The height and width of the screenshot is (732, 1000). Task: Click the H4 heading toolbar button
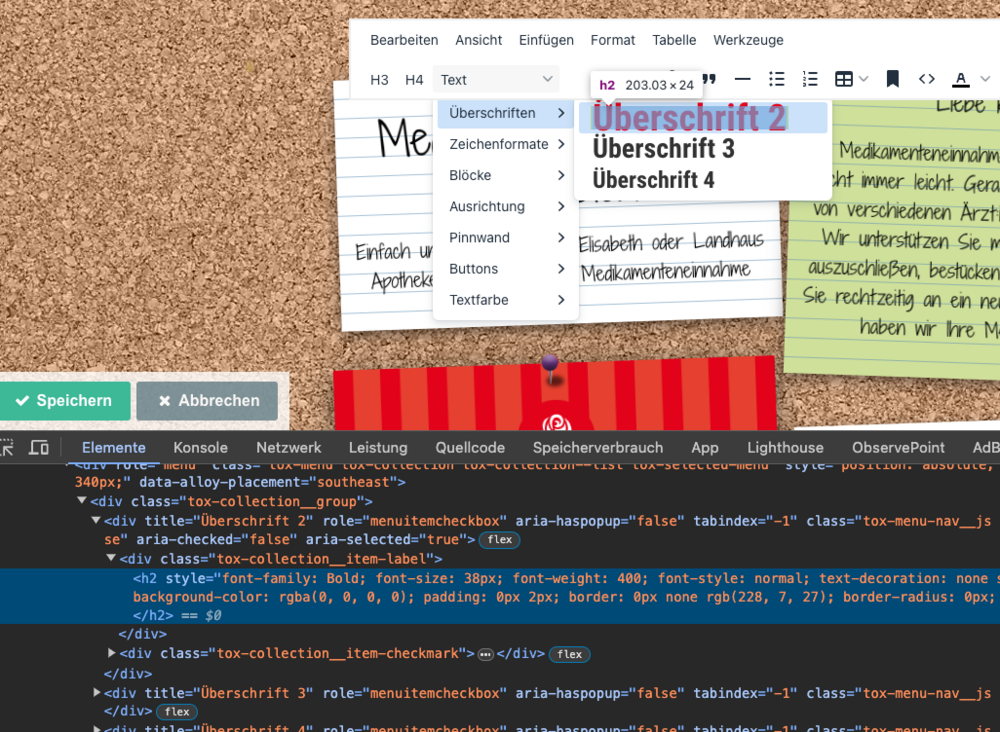[x=414, y=80]
